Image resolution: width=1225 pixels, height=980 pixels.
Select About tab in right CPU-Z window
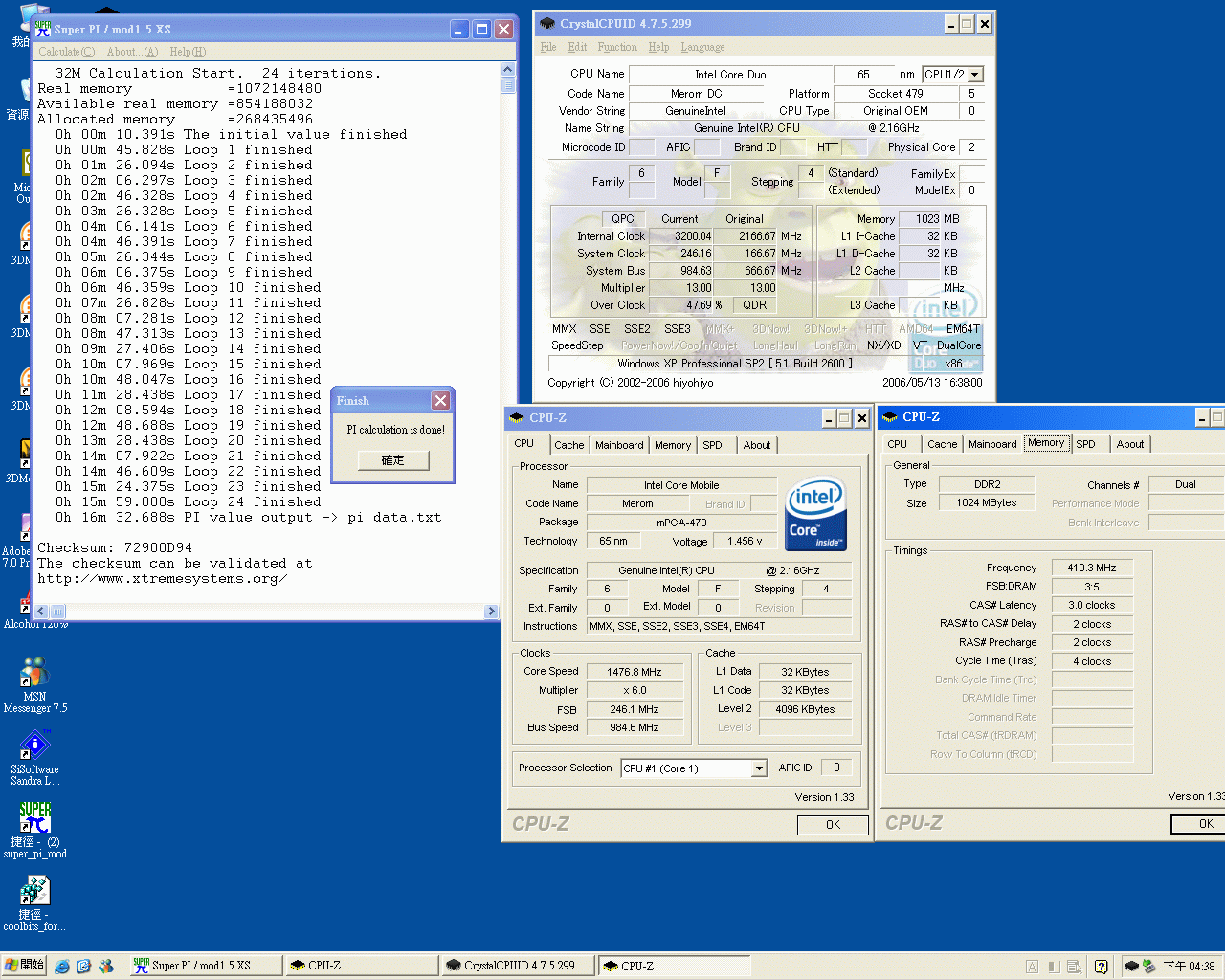tap(1130, 444)
